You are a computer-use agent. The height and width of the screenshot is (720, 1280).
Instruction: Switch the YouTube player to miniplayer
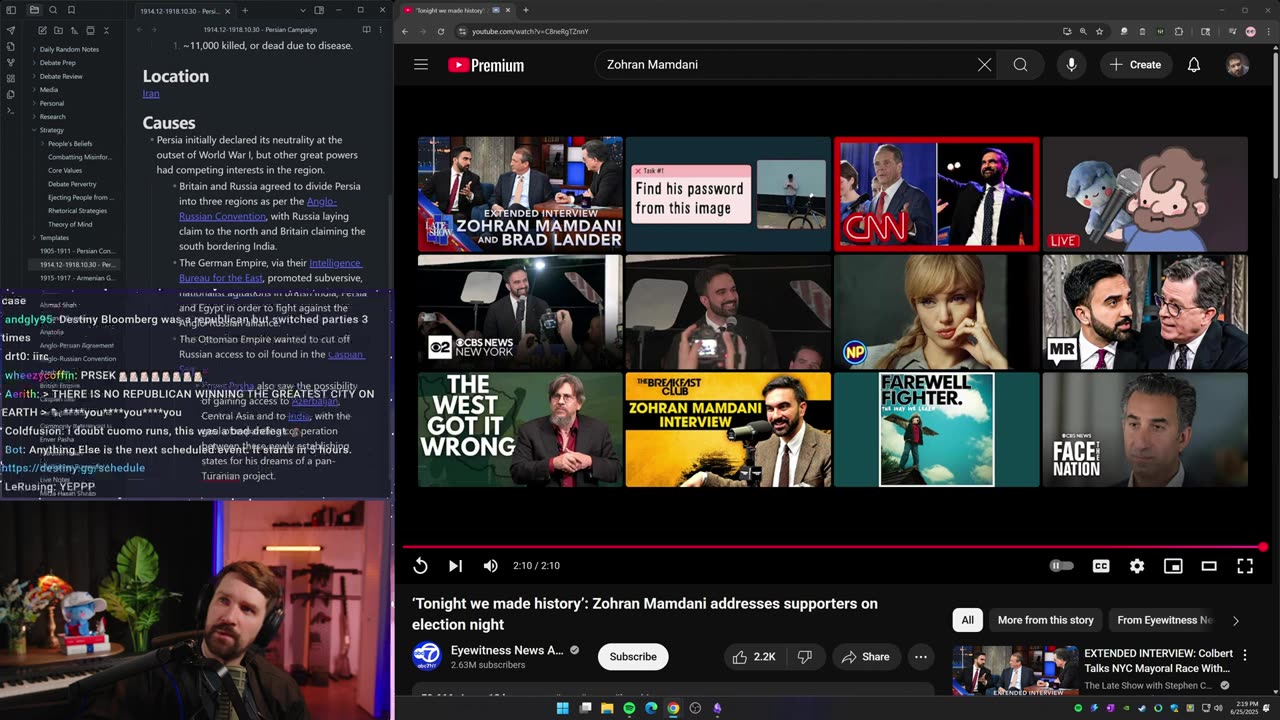click(1173, 566)
